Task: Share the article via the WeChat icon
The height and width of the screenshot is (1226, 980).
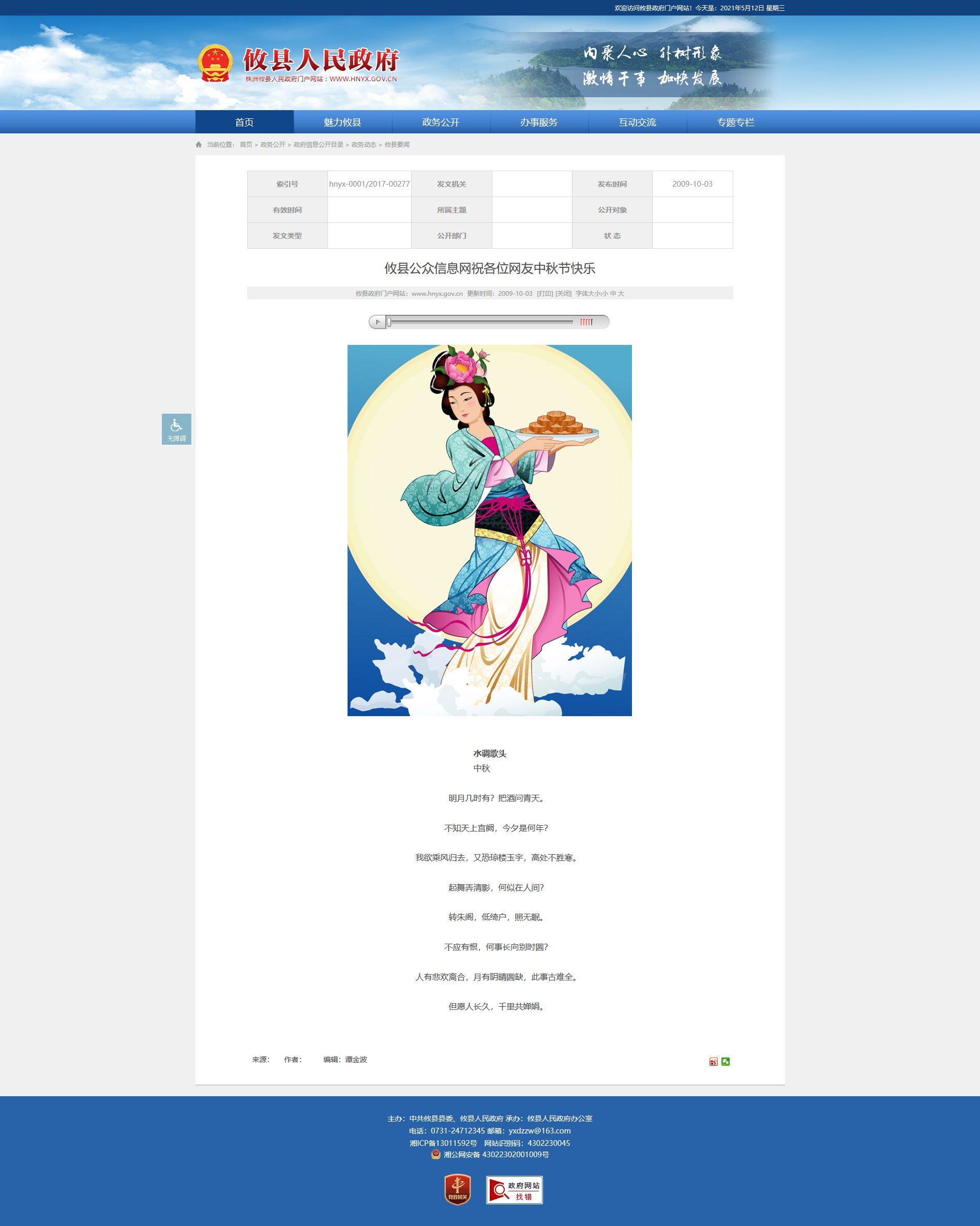Action: pyautogui.click(x=725, y=1061)
